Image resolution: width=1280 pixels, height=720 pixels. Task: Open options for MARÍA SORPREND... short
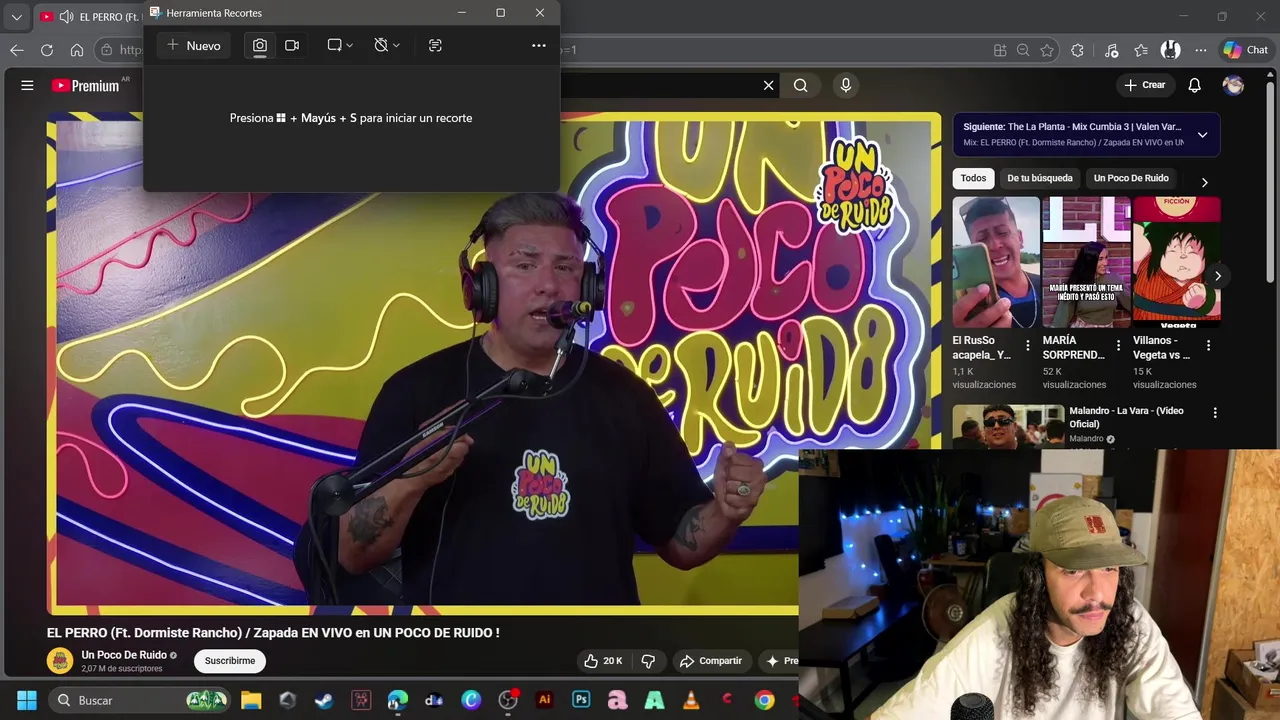1117,346
